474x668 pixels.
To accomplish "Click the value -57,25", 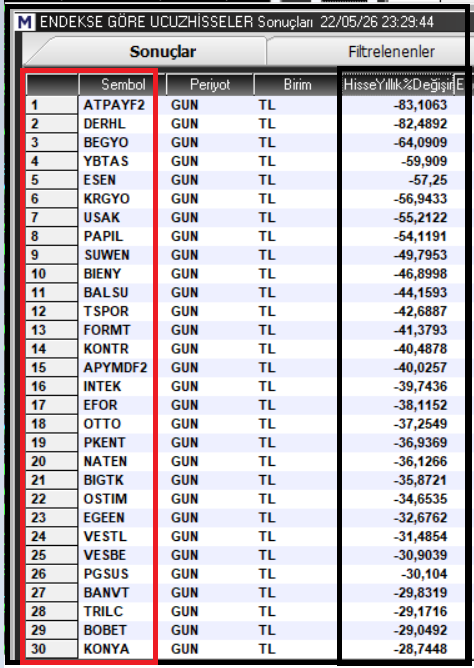I will coord(428,180).
